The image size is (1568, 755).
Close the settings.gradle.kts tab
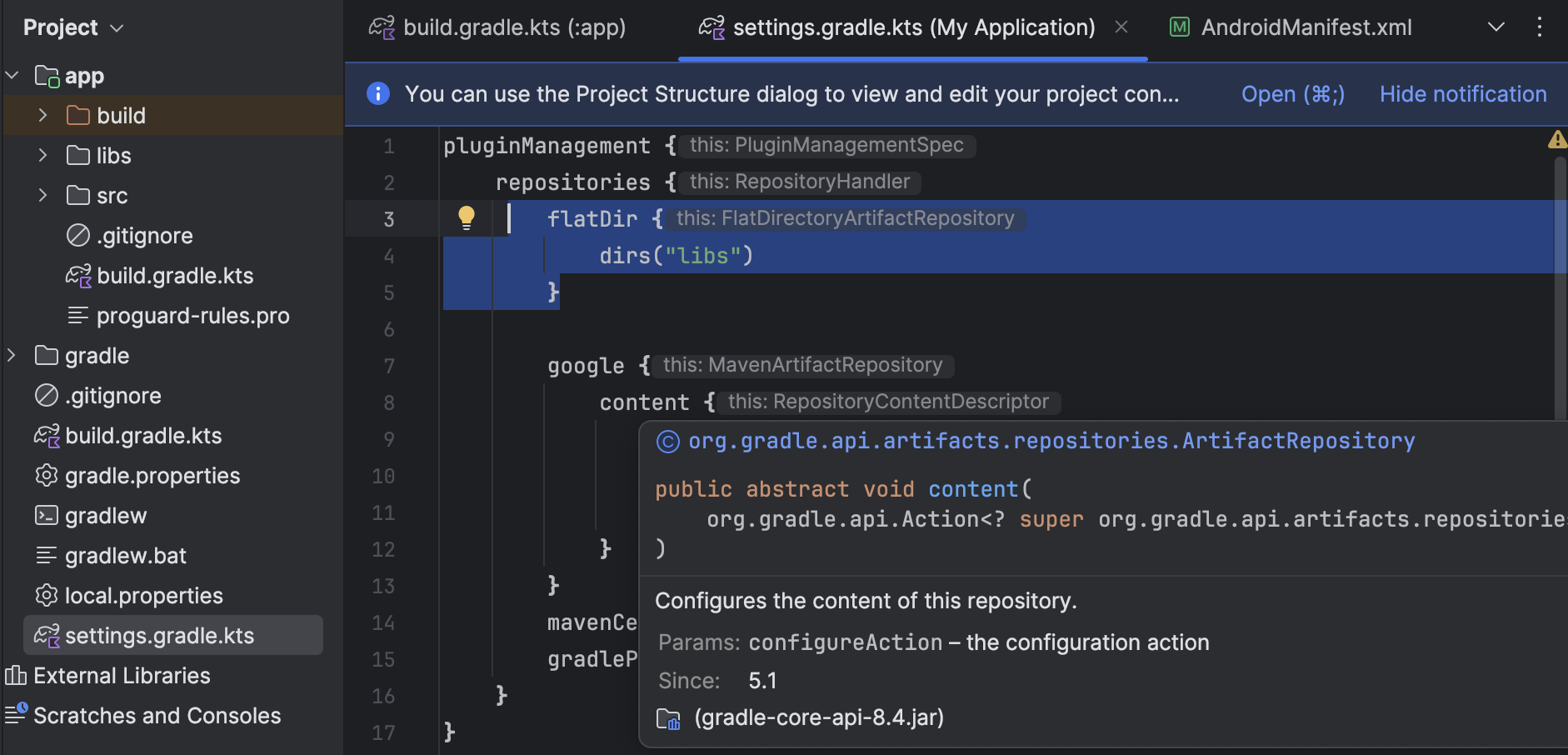tap(1121, 27)
